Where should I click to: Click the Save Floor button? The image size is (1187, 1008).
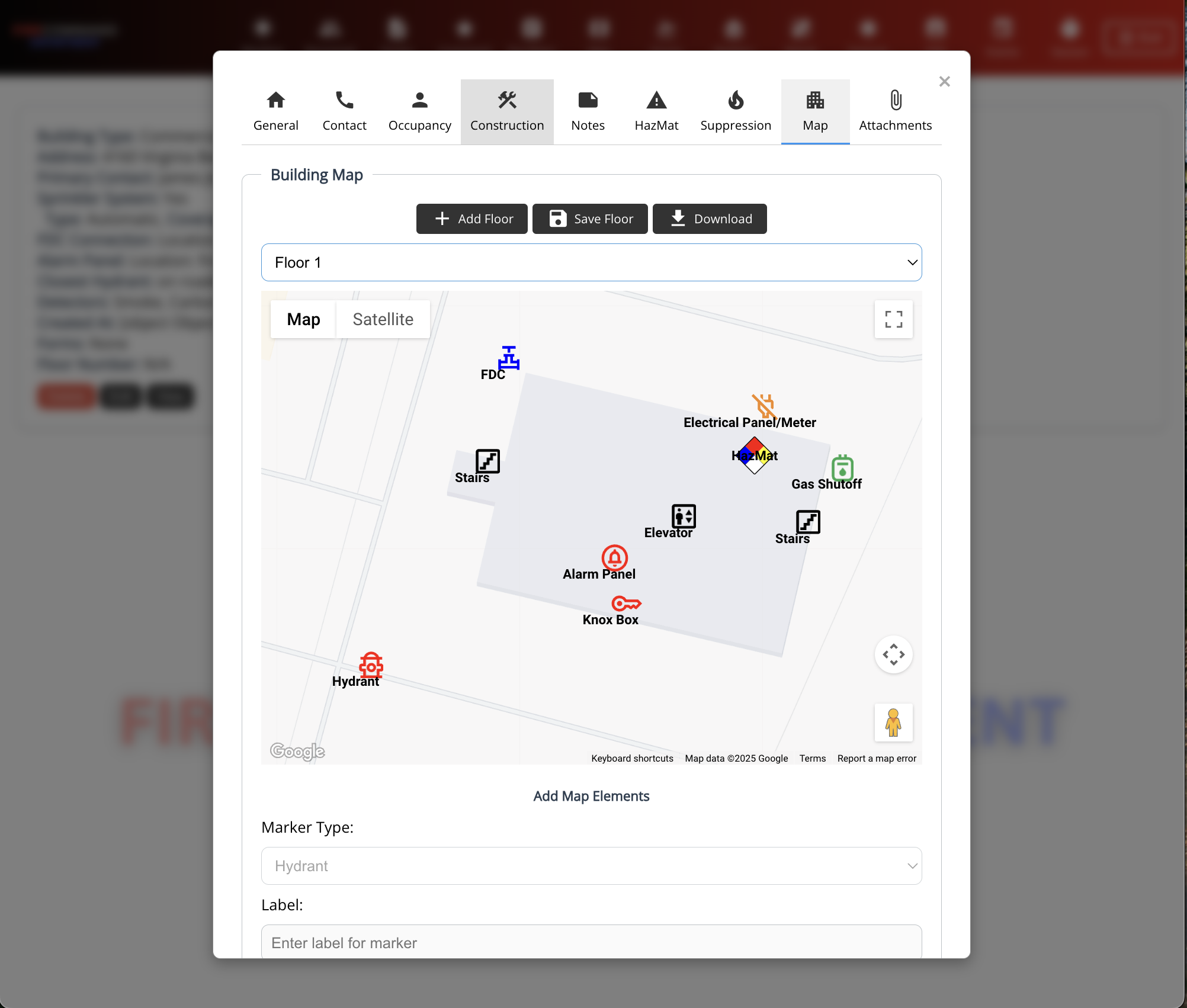591,218
